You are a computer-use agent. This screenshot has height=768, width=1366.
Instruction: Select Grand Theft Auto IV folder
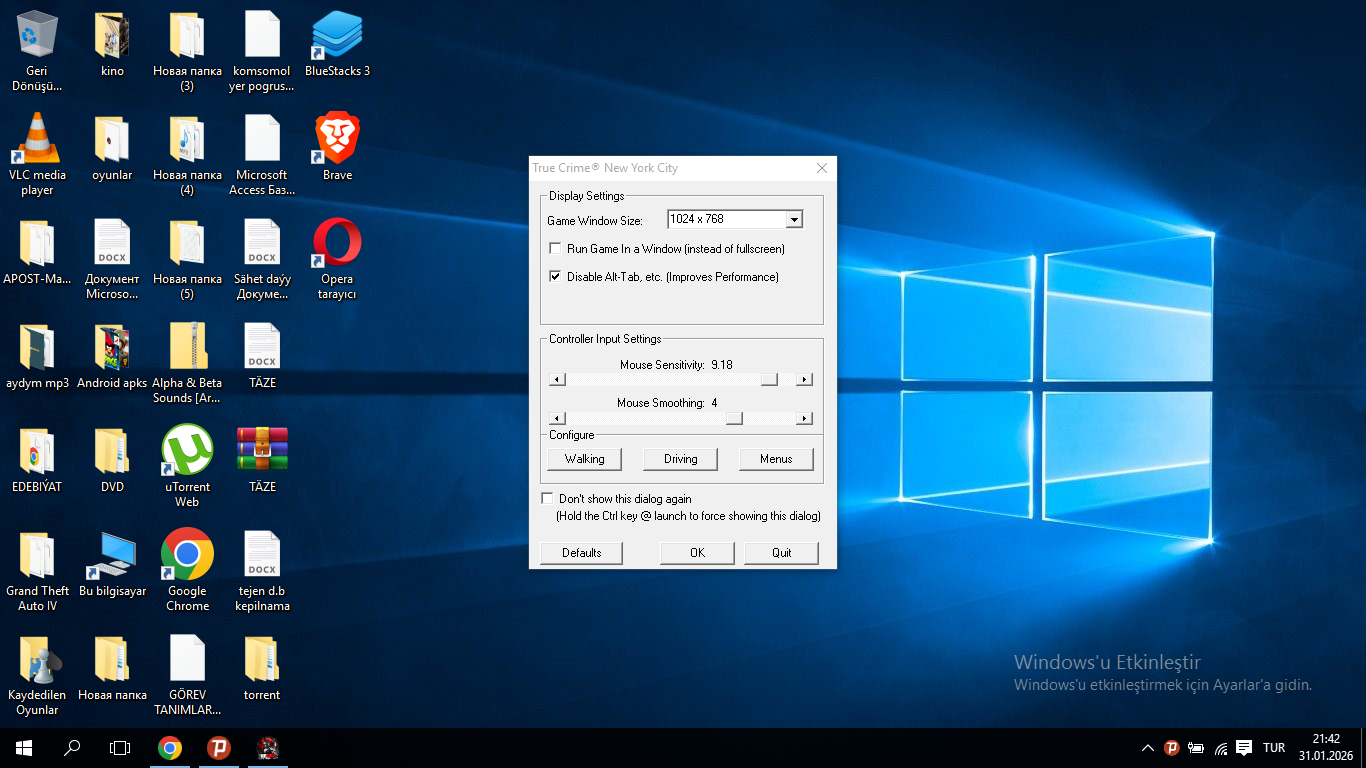click(x=37, y=572)
